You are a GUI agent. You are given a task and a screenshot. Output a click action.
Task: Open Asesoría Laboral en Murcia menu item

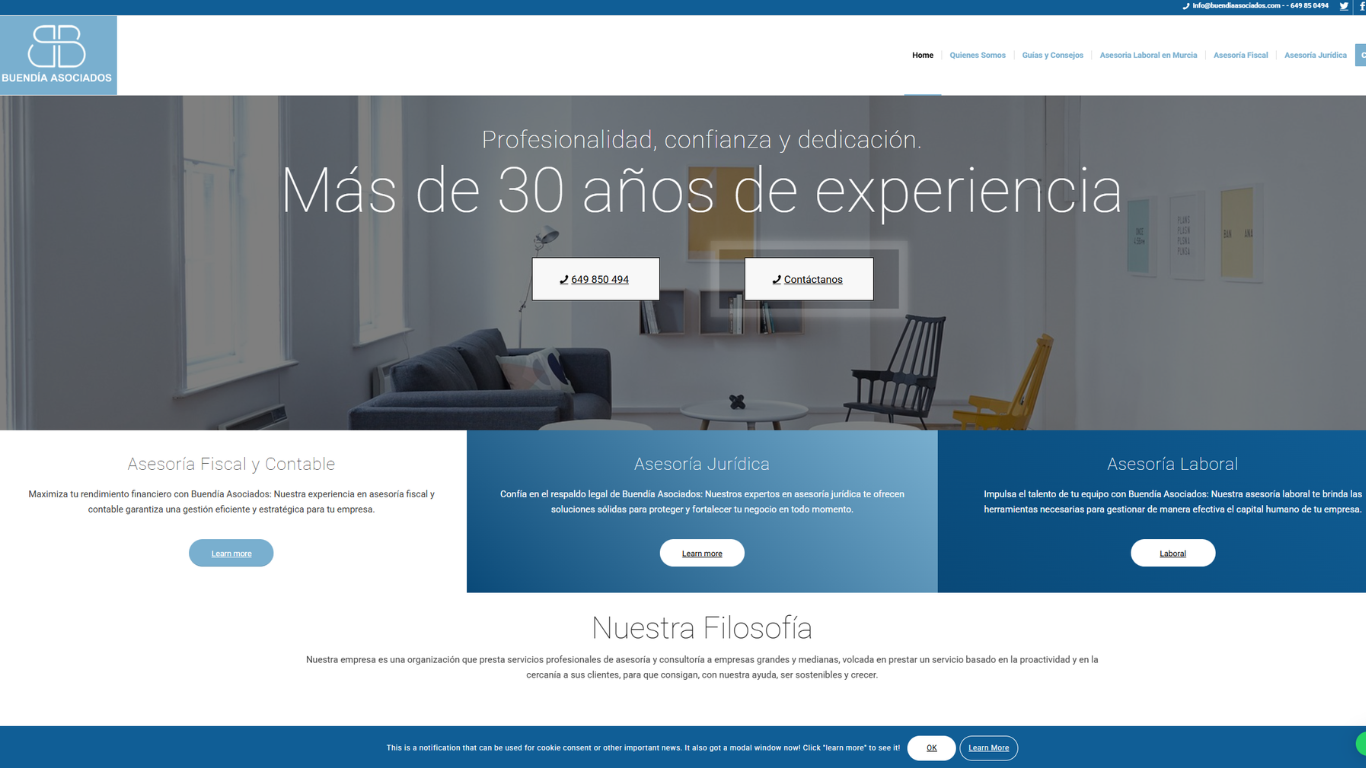pos(1148,55)
